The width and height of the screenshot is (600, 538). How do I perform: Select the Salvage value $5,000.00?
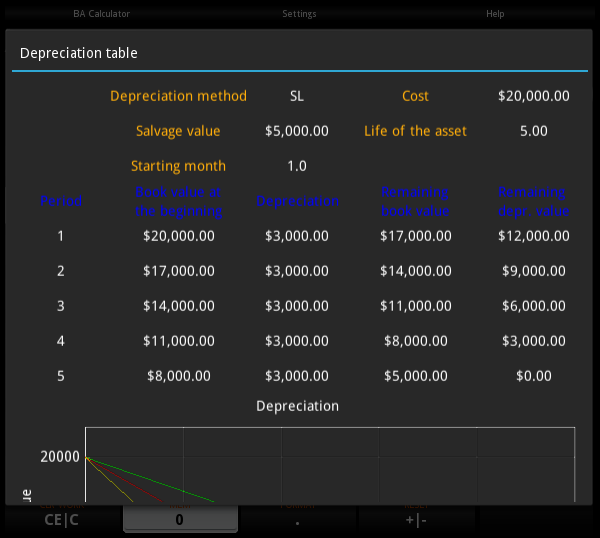(x=297, y=131)
